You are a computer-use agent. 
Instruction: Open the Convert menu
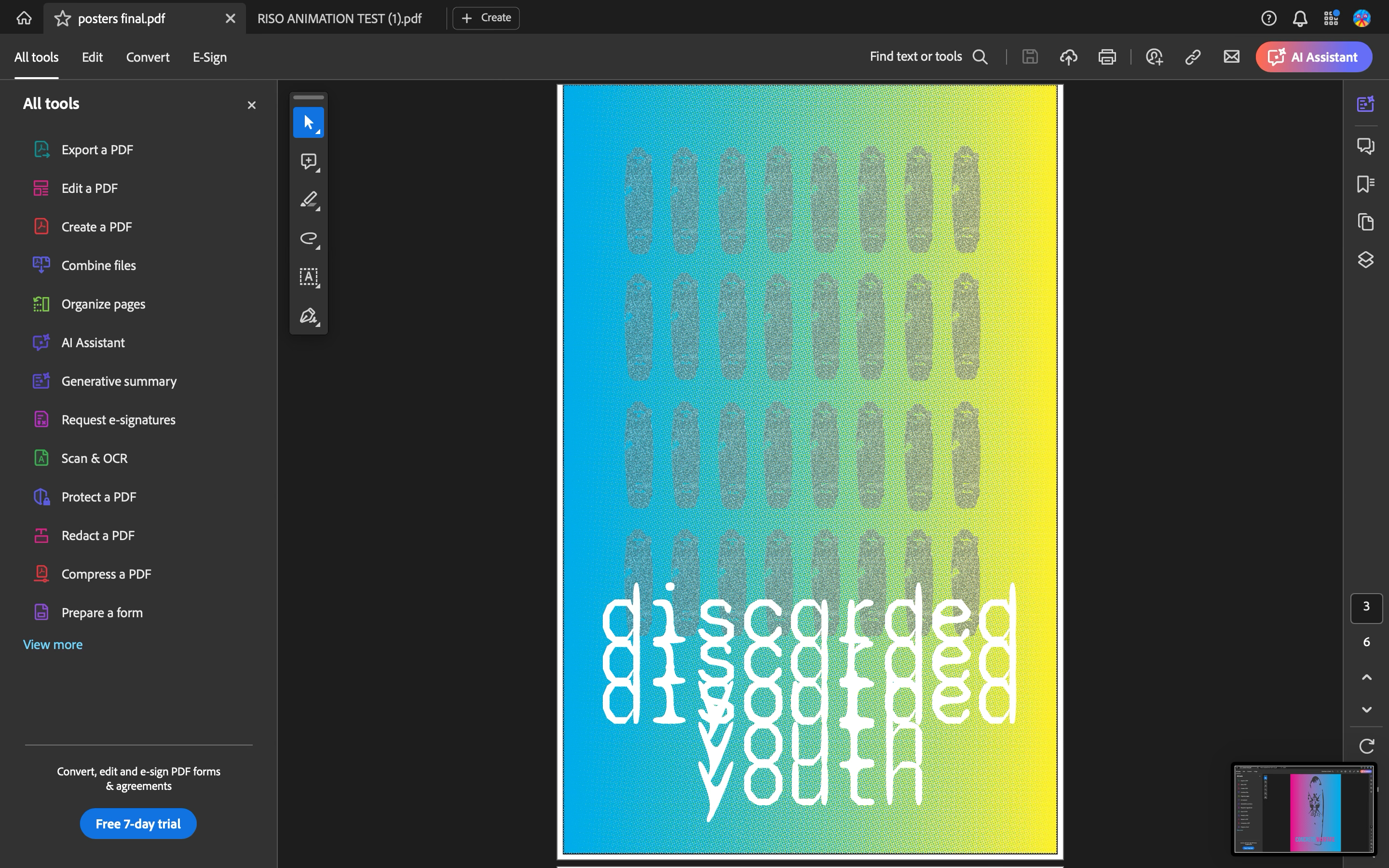[x=148, y=57]
